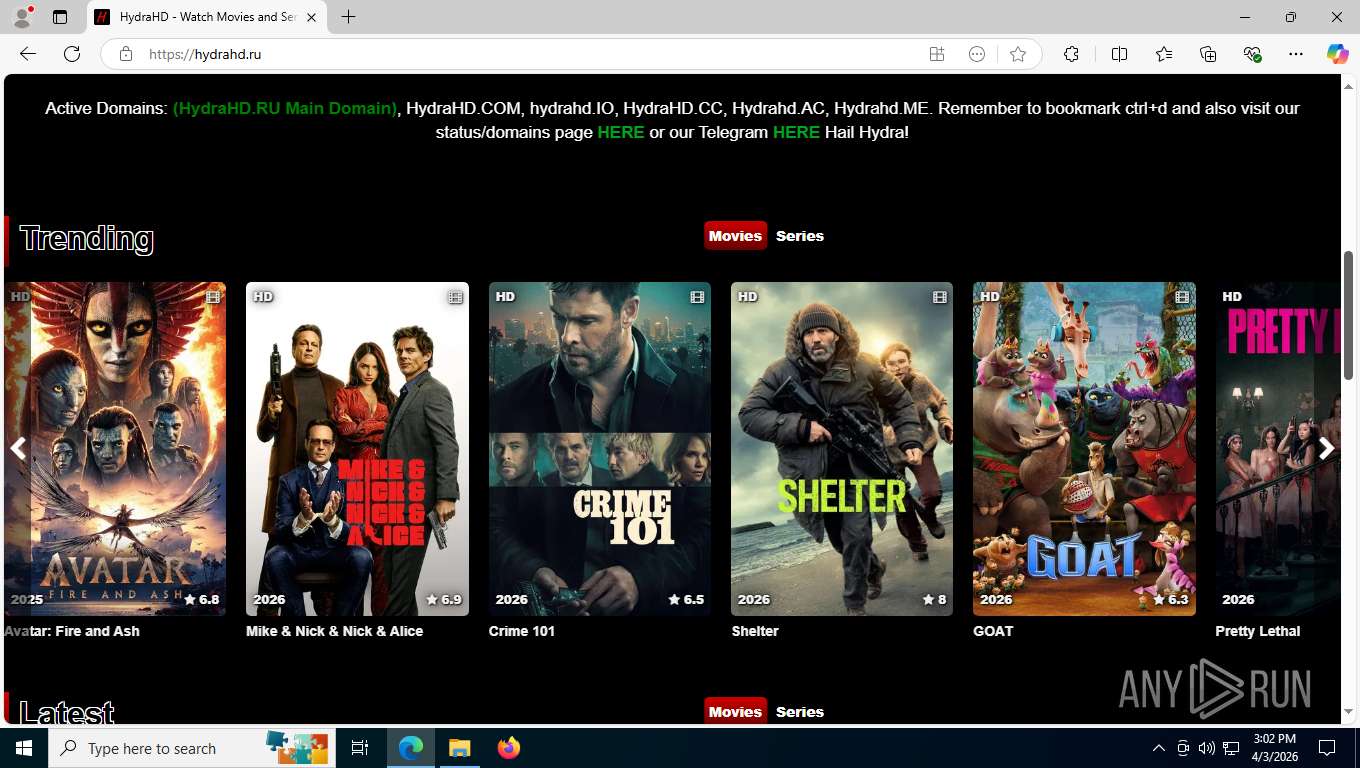Image resolution: width=1360 pixels, height=768 pixels.
Task: Open the tab actions menu icon
Action: 60,17
